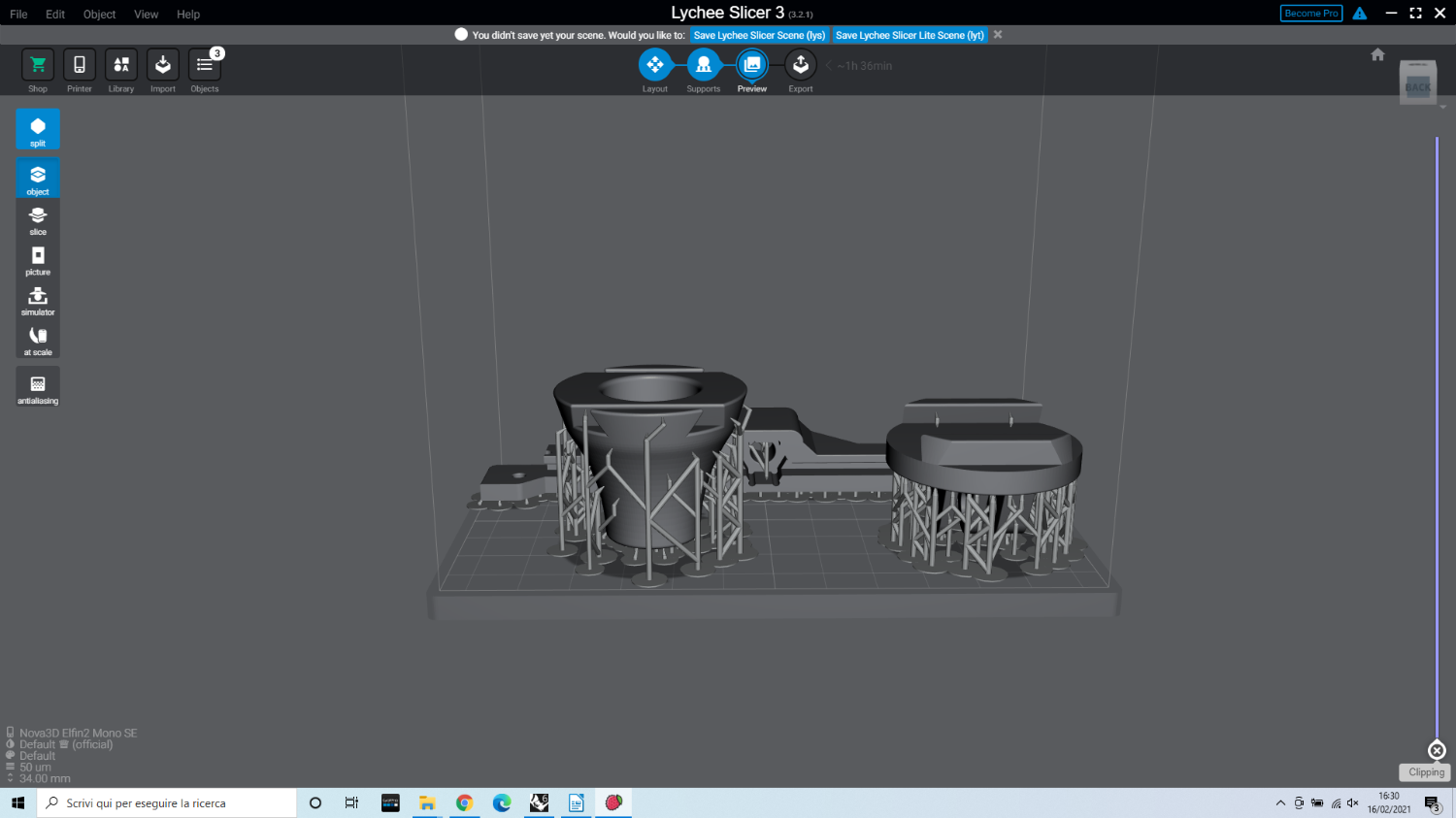The image size is (1456, 818).
Task: Click the Become Pro button
Action: [1310, 14]
